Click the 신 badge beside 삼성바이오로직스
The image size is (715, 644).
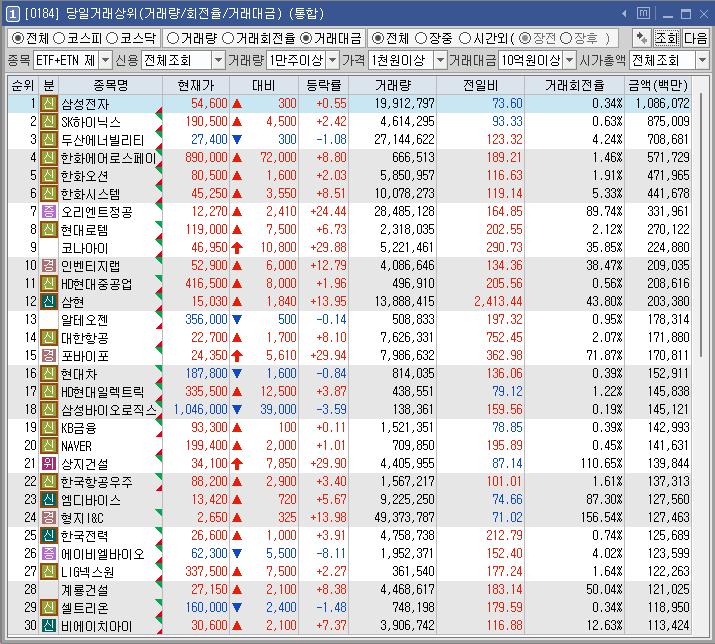[x=49, y=410]
